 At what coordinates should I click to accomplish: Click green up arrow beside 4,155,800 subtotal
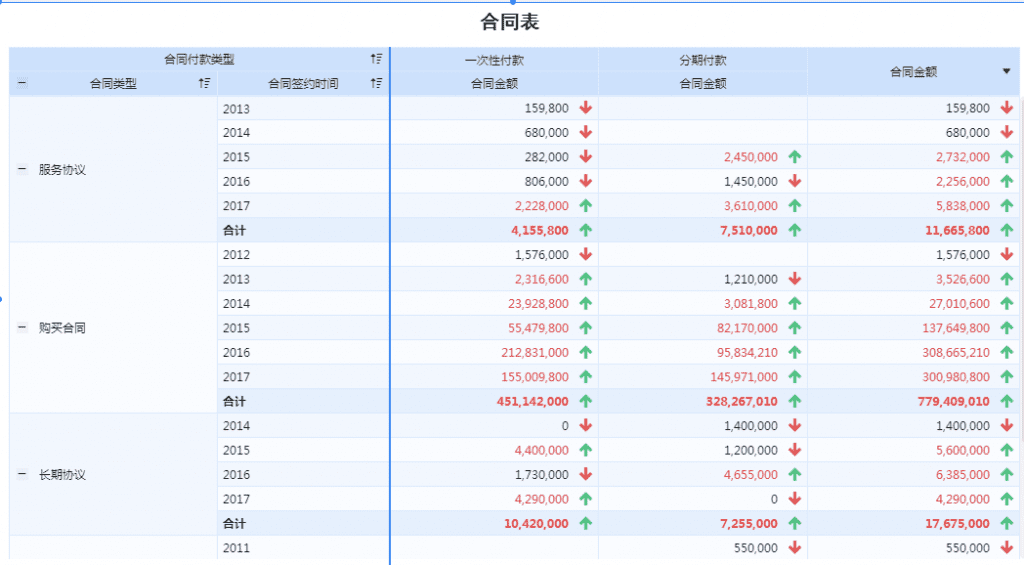586,230
